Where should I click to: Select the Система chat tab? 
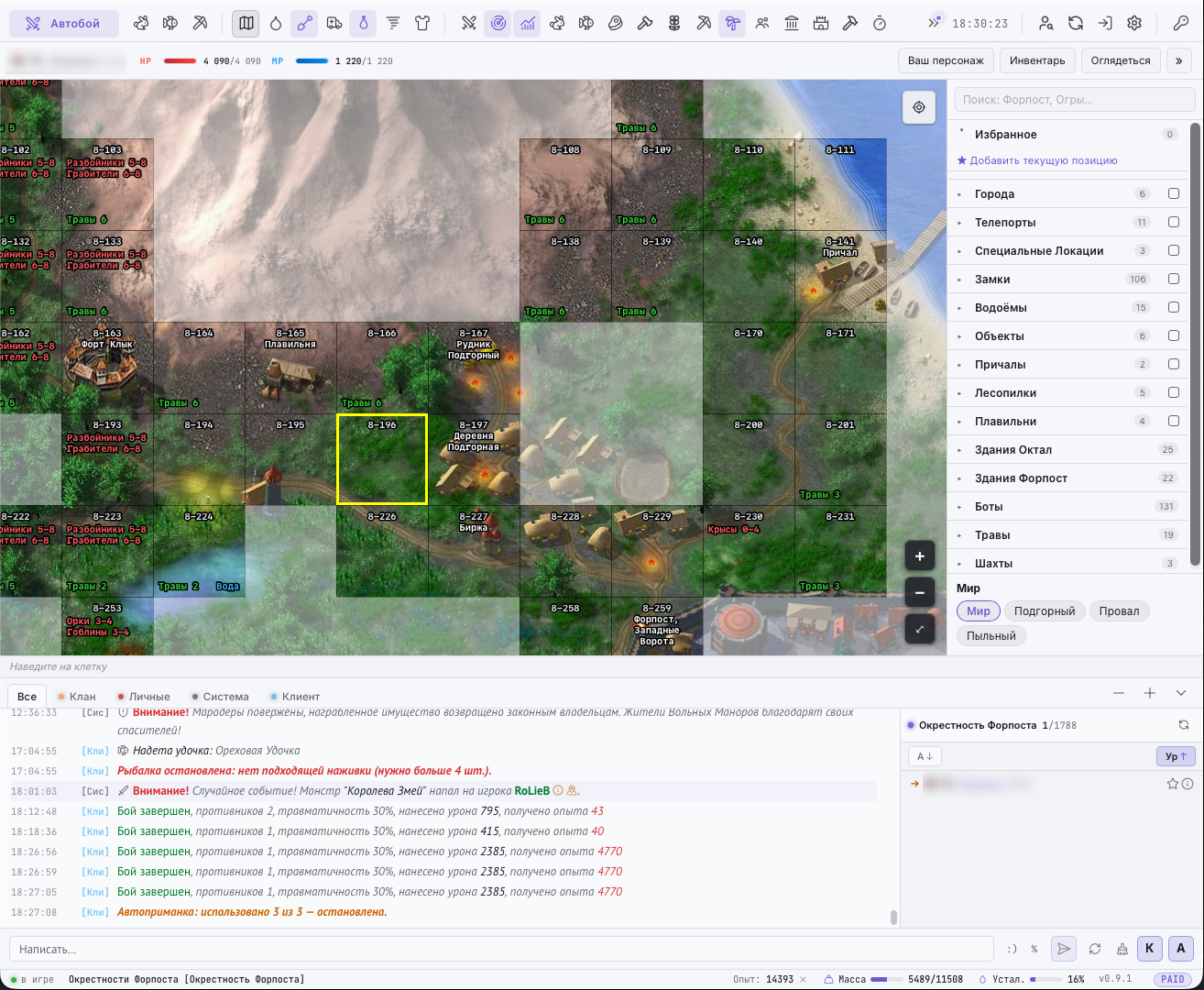click(220, 697)
